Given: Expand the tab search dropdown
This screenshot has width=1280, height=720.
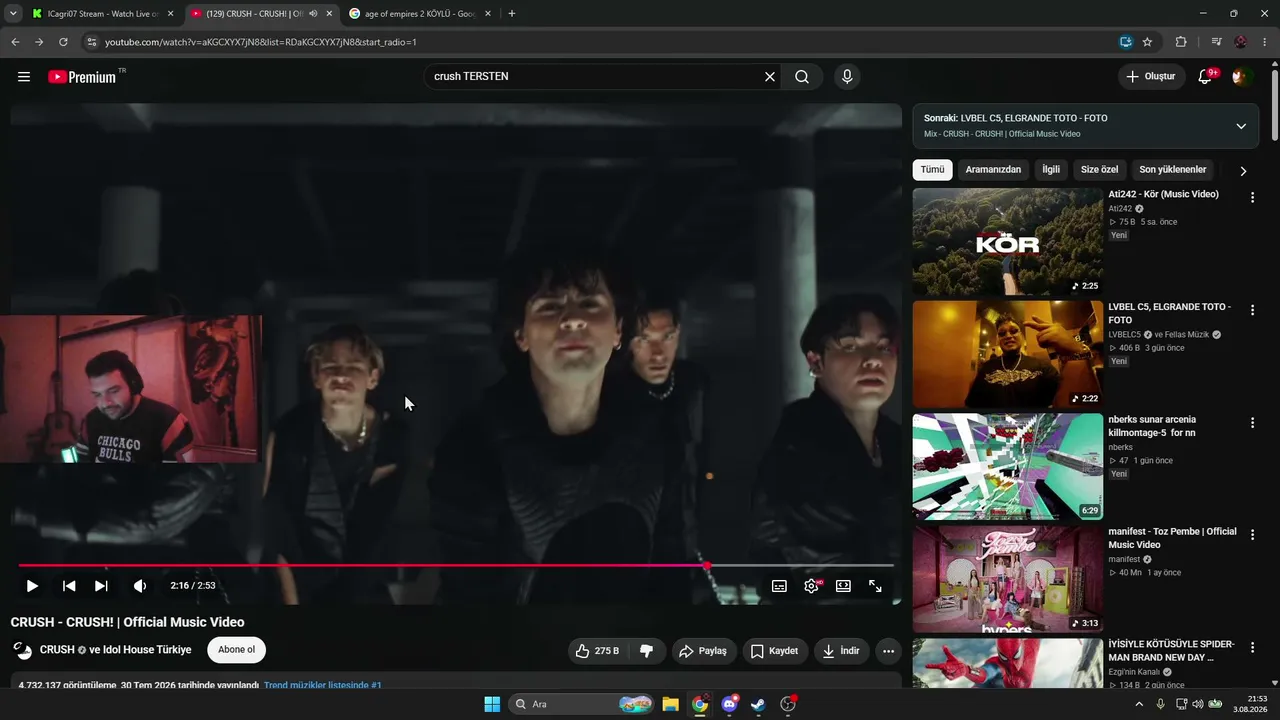Looking at the screenshot, I should (x=13, y=14).
